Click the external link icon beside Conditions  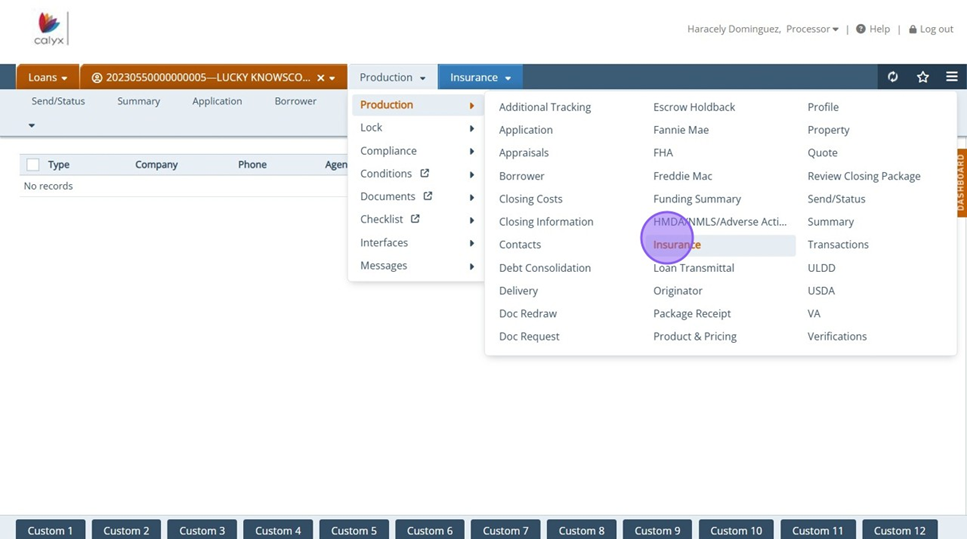(425, 174)
